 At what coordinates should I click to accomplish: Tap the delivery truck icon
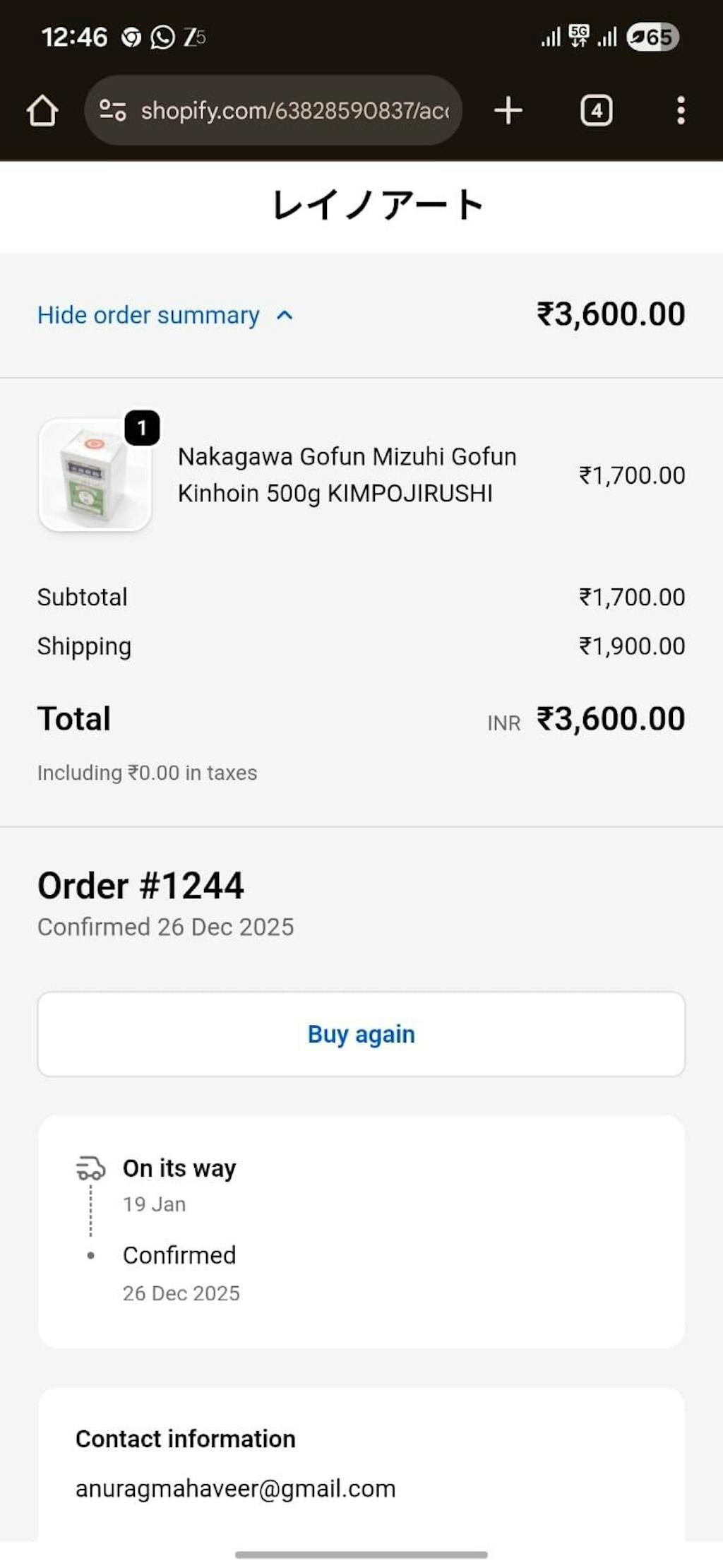click(x=90, y=1169)
